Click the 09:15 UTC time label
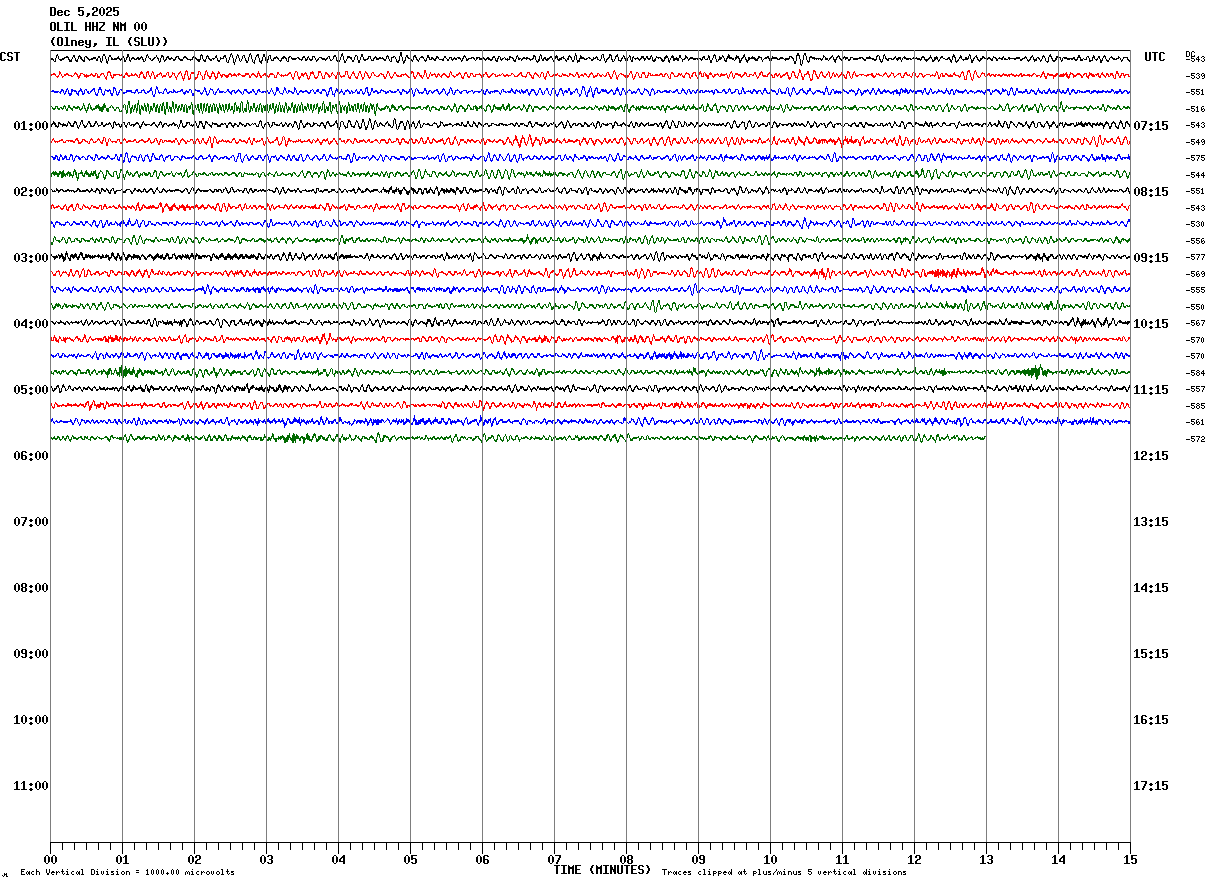The image size is (1210, 886). [x=1152, y=258]
